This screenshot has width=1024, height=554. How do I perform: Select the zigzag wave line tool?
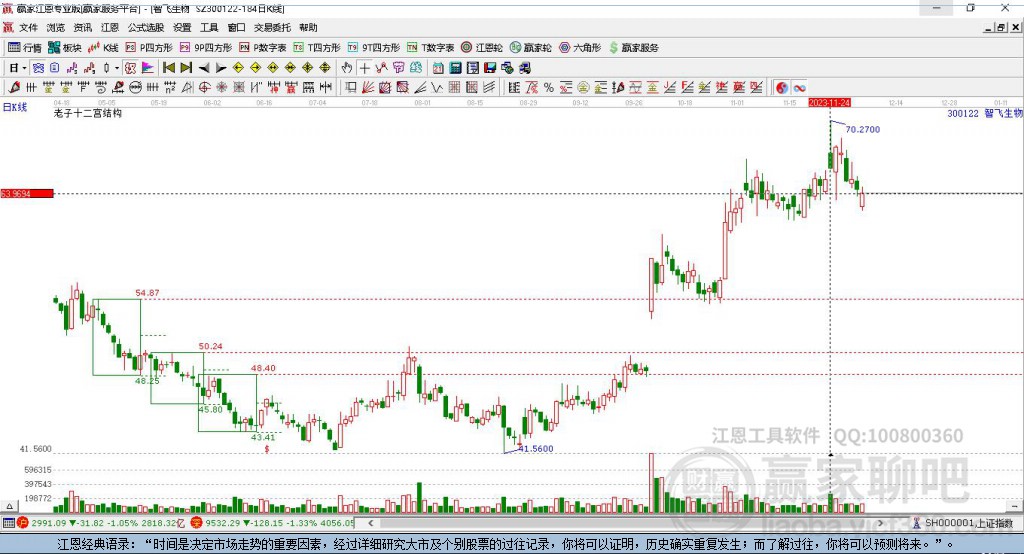tap(437, 88)
